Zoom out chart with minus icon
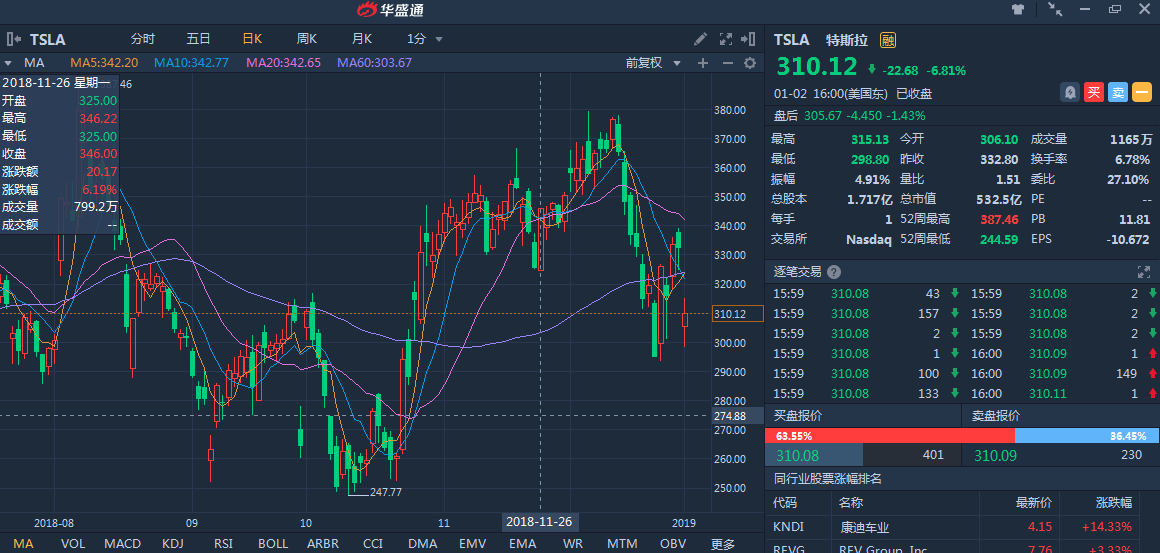 727,63
